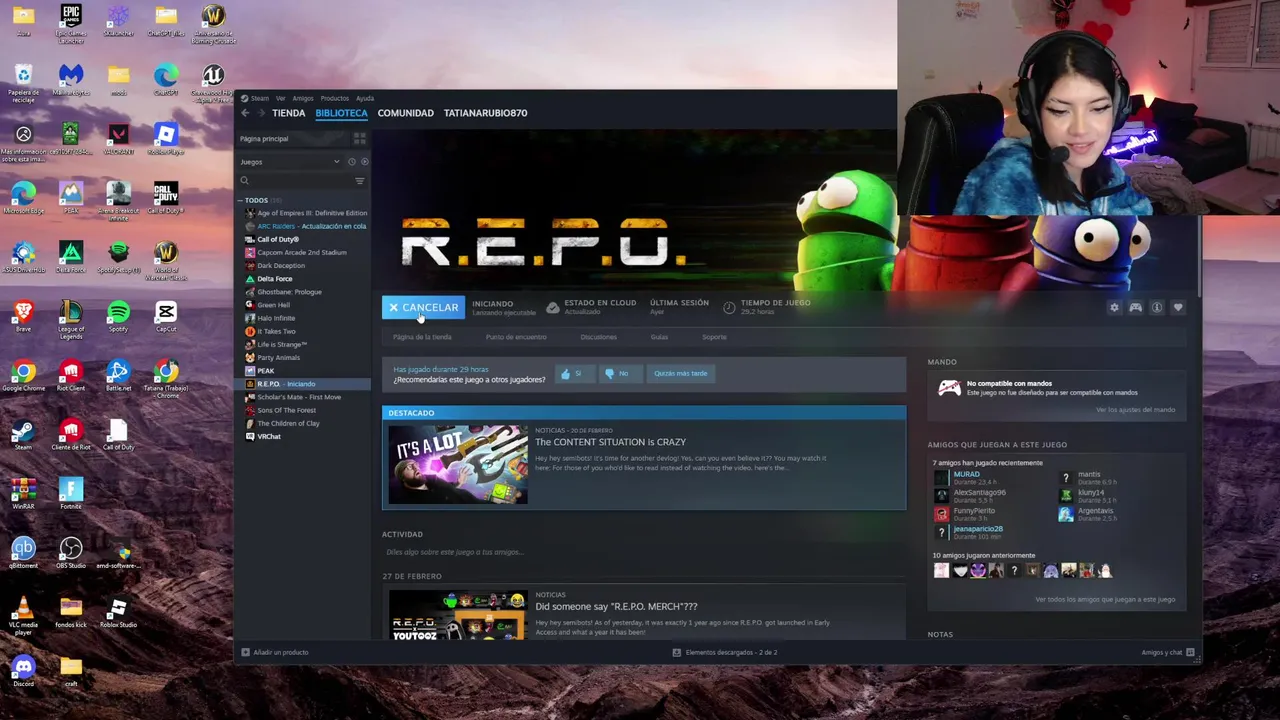1280x720 pixels.
Task: Open Spotify desktop shortcut
Action: click(x=118, y=317)
